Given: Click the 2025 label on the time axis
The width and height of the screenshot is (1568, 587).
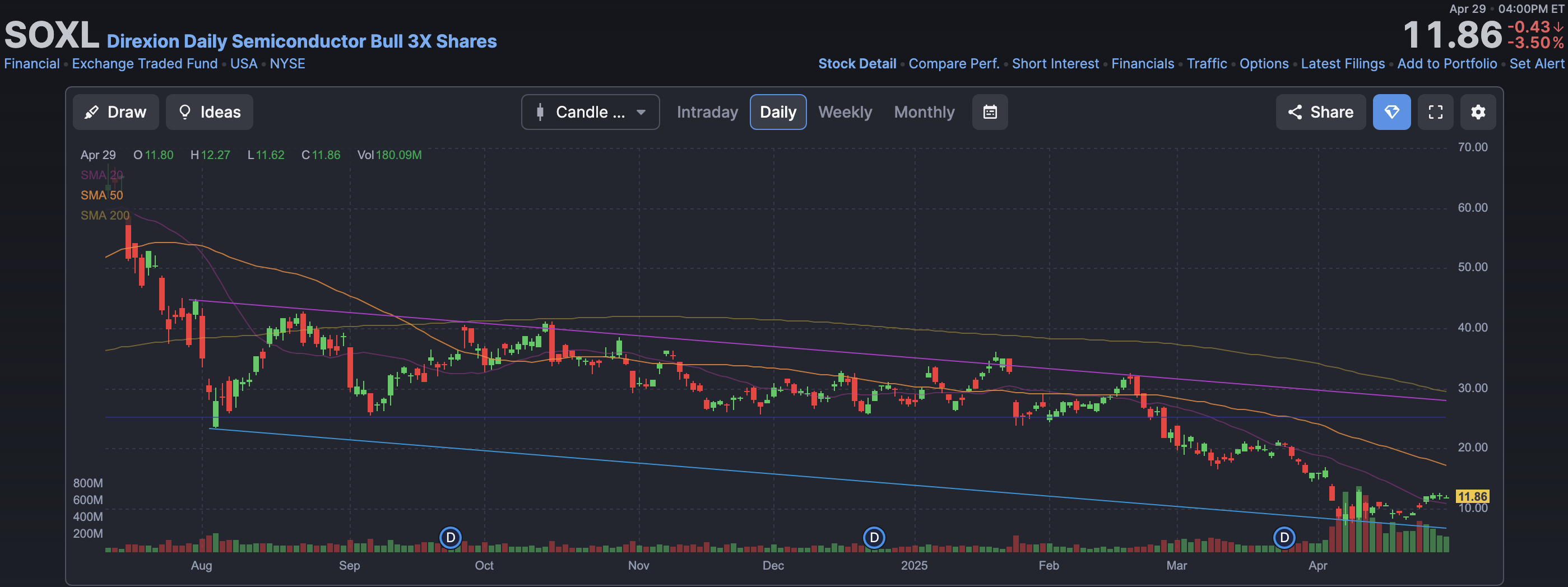Looking at the screenshot, I should (x=913, y=566).
